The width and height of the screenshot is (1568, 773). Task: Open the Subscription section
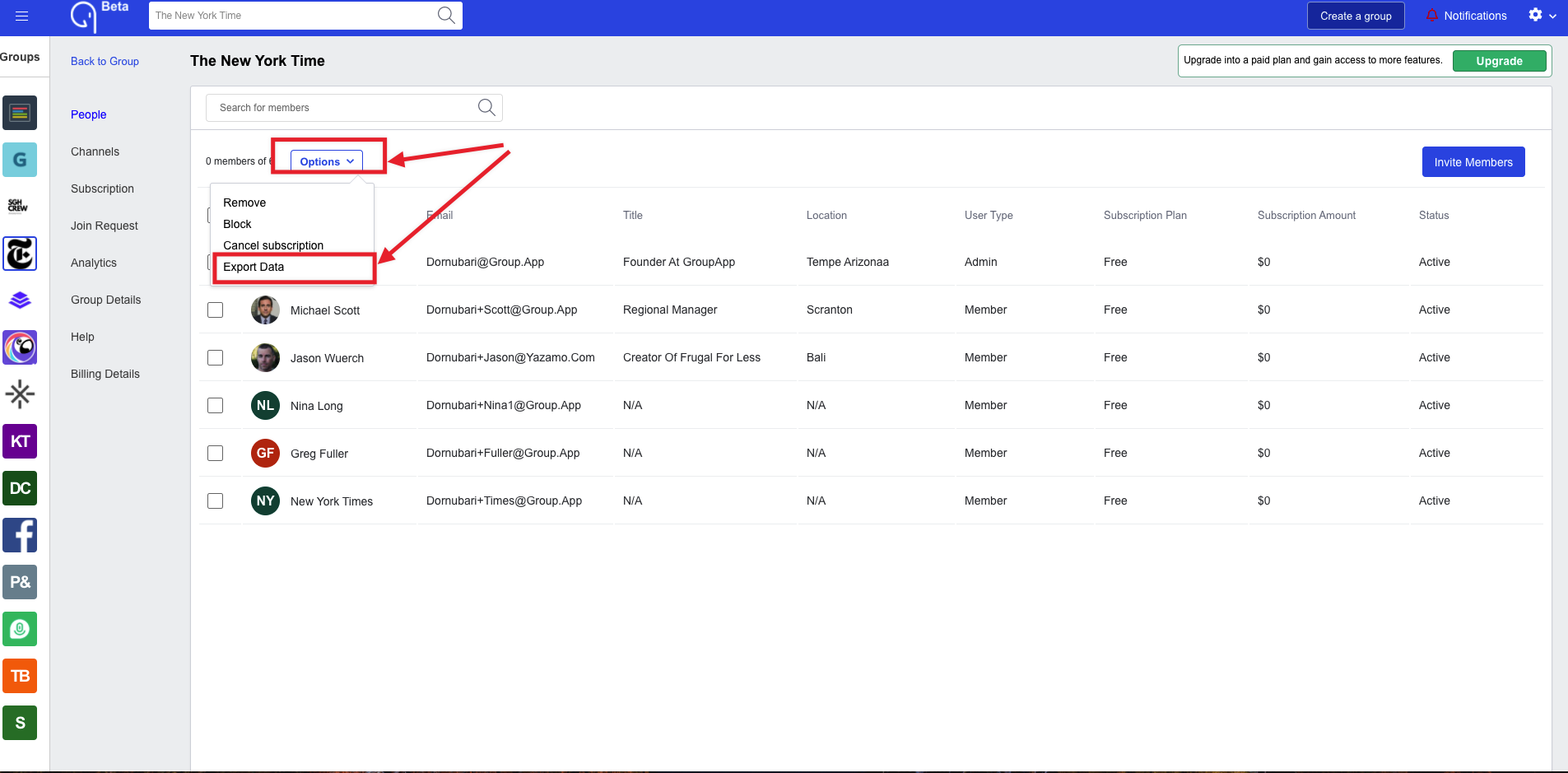pos(102,189)
